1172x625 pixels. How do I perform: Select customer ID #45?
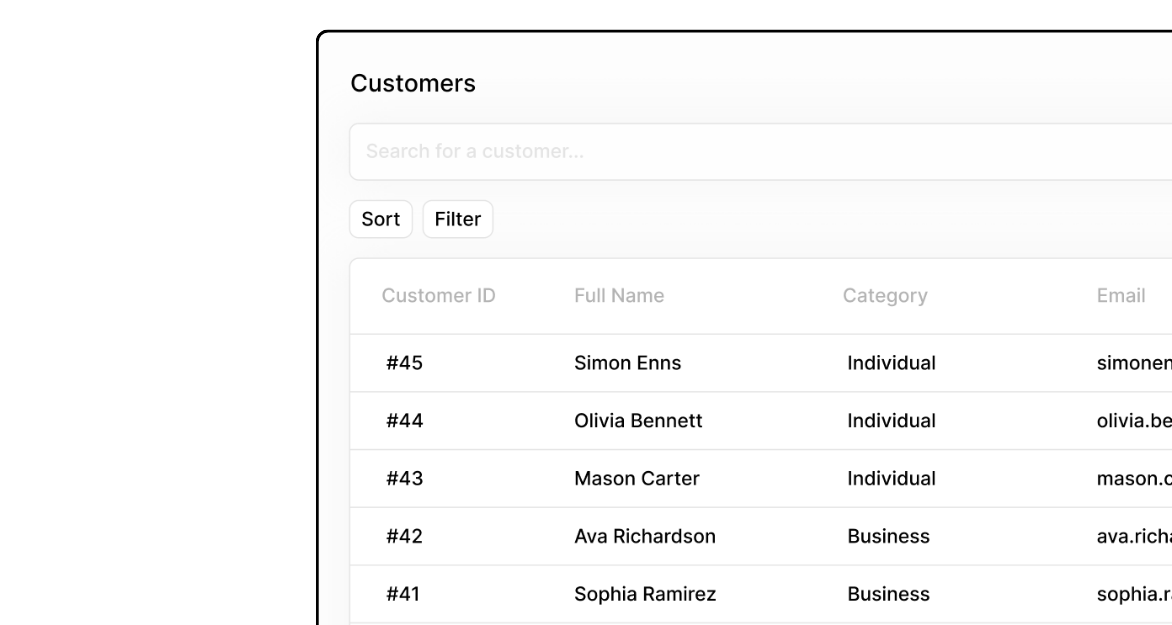click(404, 363)
